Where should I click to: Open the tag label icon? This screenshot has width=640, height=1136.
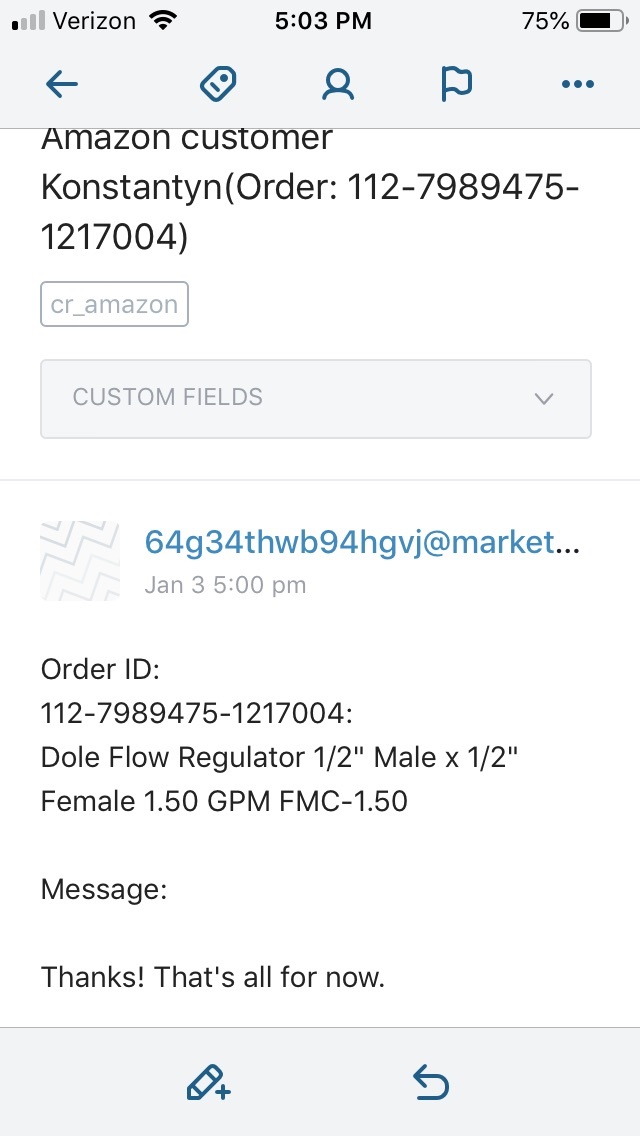[x=218, y=84]
